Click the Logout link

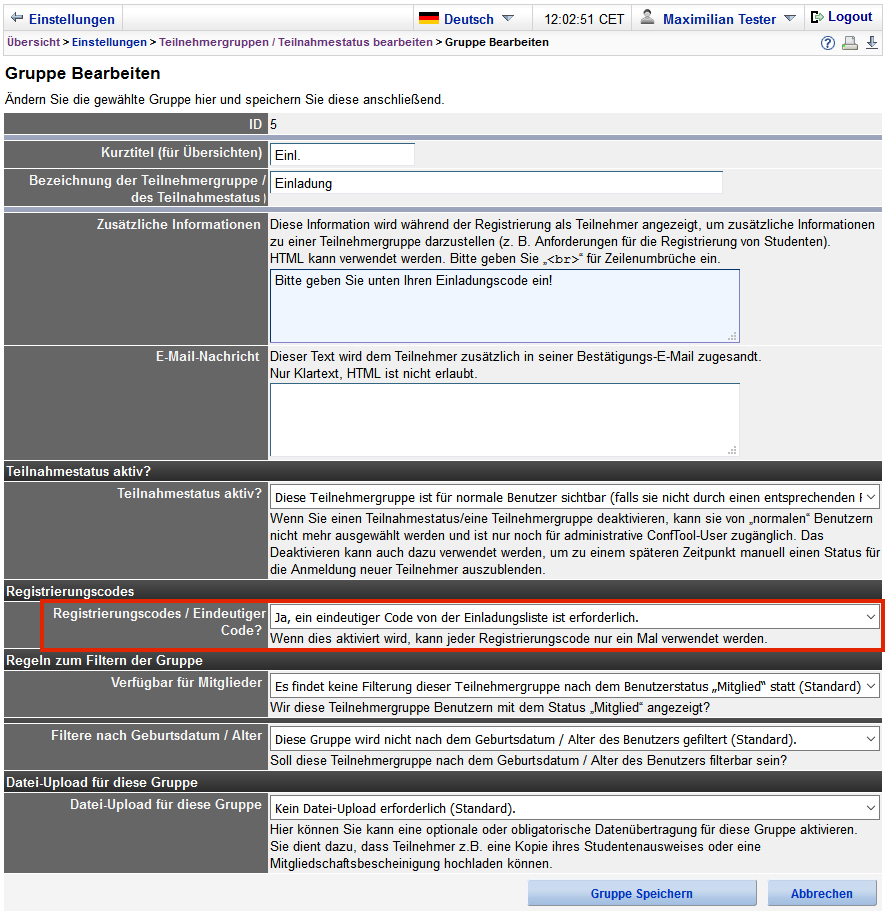pyautogui.click(x=850, y=17)
